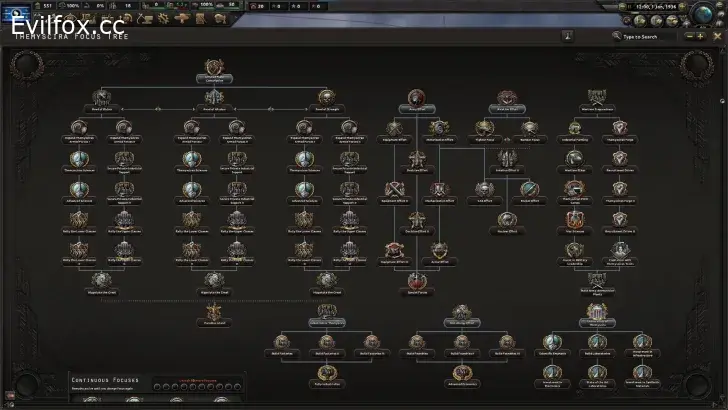Toggle the first continuous focus slot
The height and width of the screenshot is (410, 728).
pyautogui.click(x=92, y=400)
